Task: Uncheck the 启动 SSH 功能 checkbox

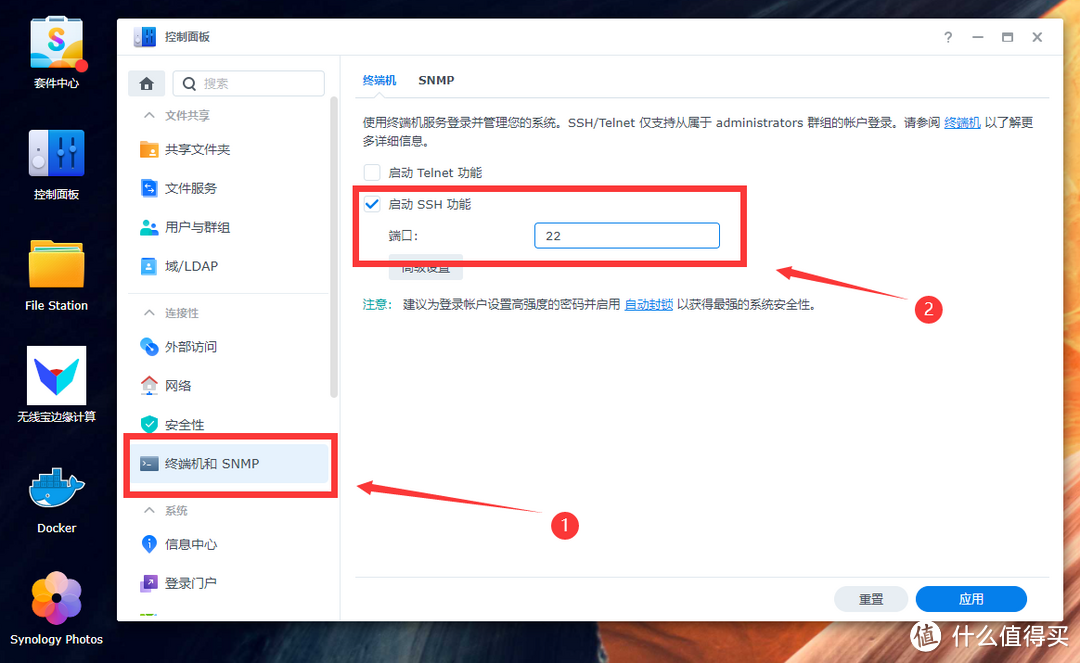Action: [372, 204]
